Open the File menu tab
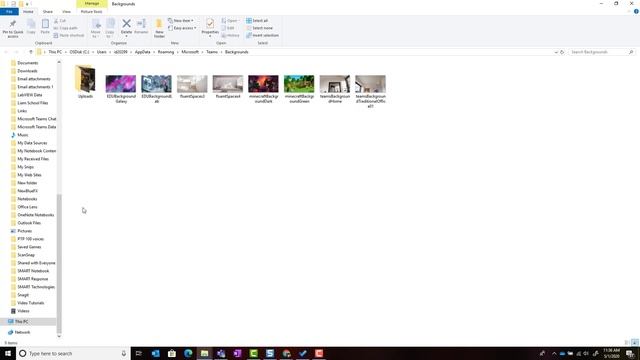640x360 pixels. (x=9, y=11)
